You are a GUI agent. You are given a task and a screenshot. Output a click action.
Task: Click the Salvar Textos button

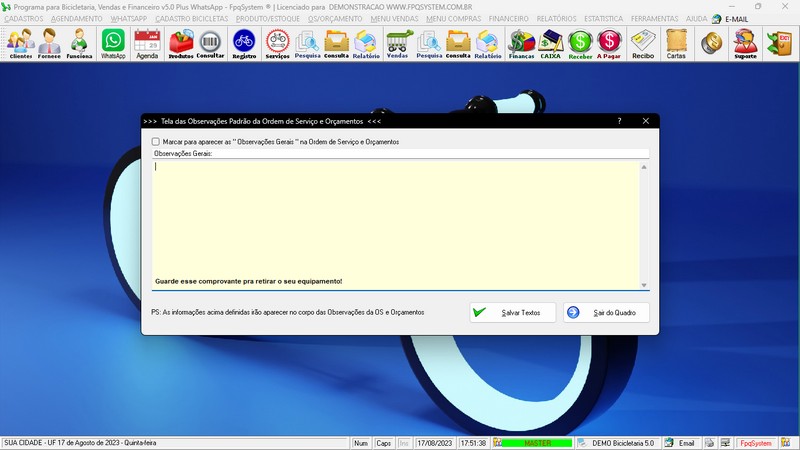(513, 313)
